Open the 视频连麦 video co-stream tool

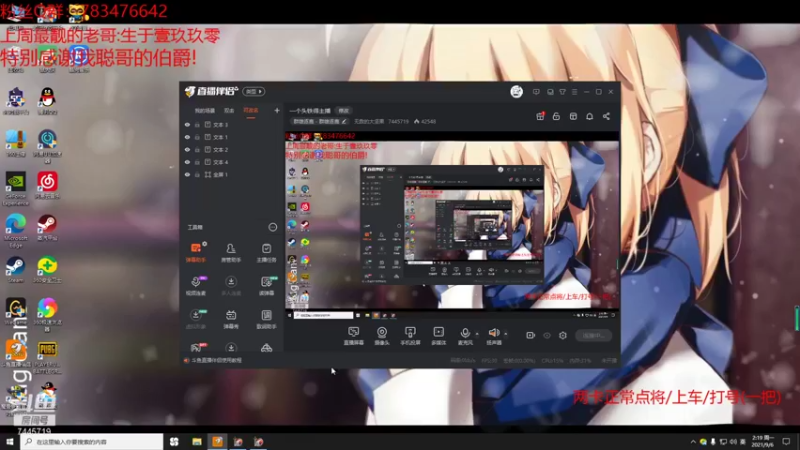195,286
